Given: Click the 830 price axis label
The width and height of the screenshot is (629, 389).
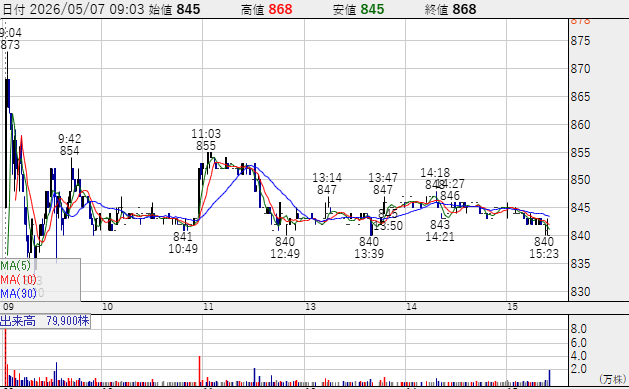Looking at the screenshot, I should [580, 292].
